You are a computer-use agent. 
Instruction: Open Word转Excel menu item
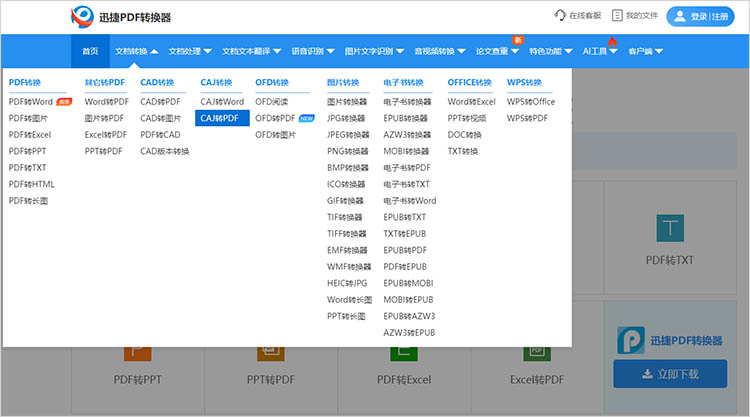[x=472, y=102]
